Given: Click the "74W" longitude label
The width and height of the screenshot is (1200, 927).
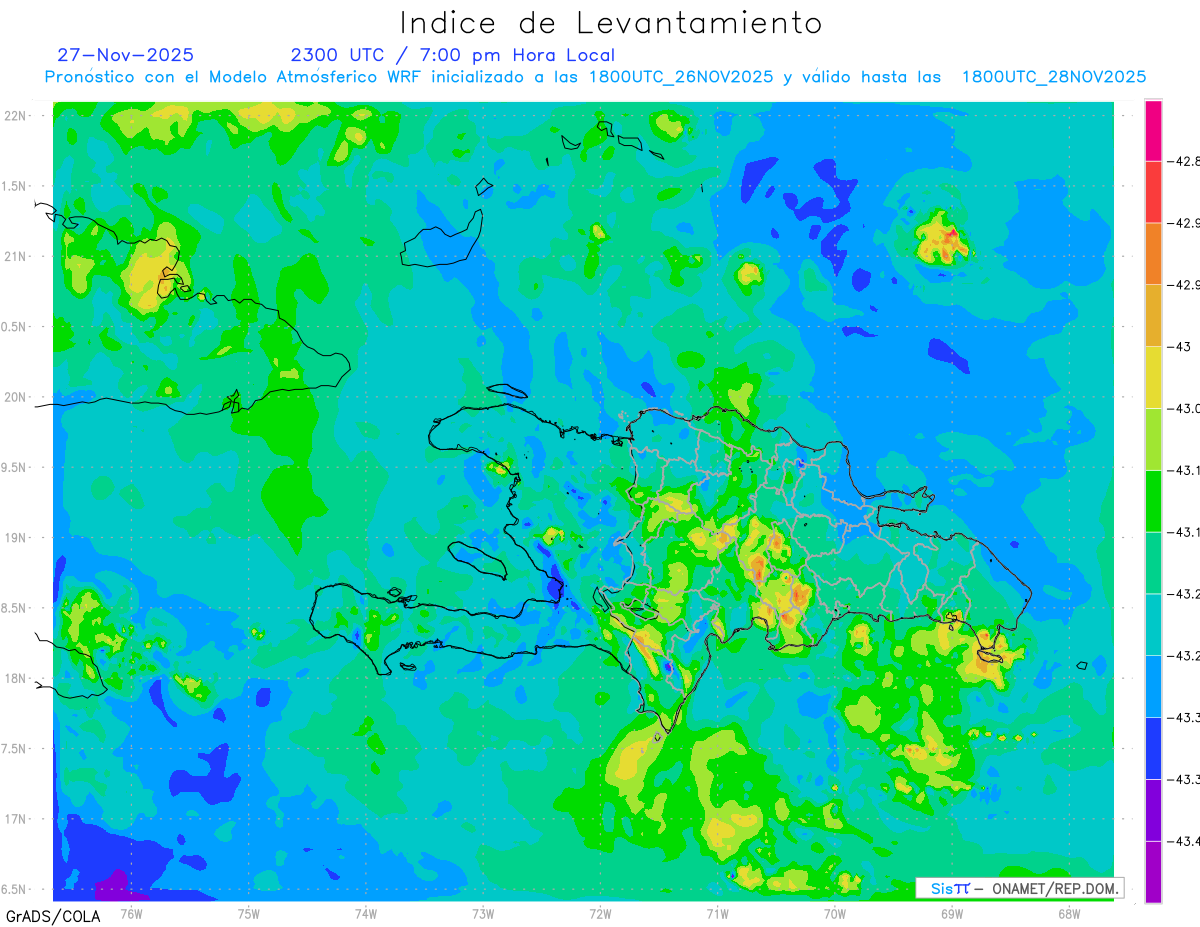Looking at the screenshot, I should [366, 913].
